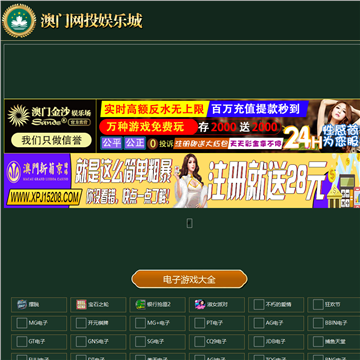This screenshot has height=360, width=360.
Task: Click the 注册就送28元 promo banner text
Action: pyautogui.click(x=267, y=181)
